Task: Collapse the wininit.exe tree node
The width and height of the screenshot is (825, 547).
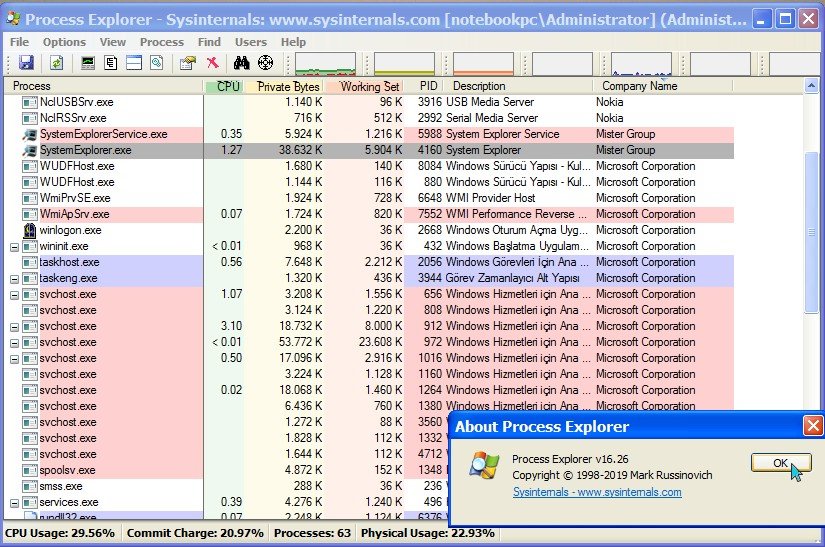Action: pyautogui.click(x=14, y=247)
